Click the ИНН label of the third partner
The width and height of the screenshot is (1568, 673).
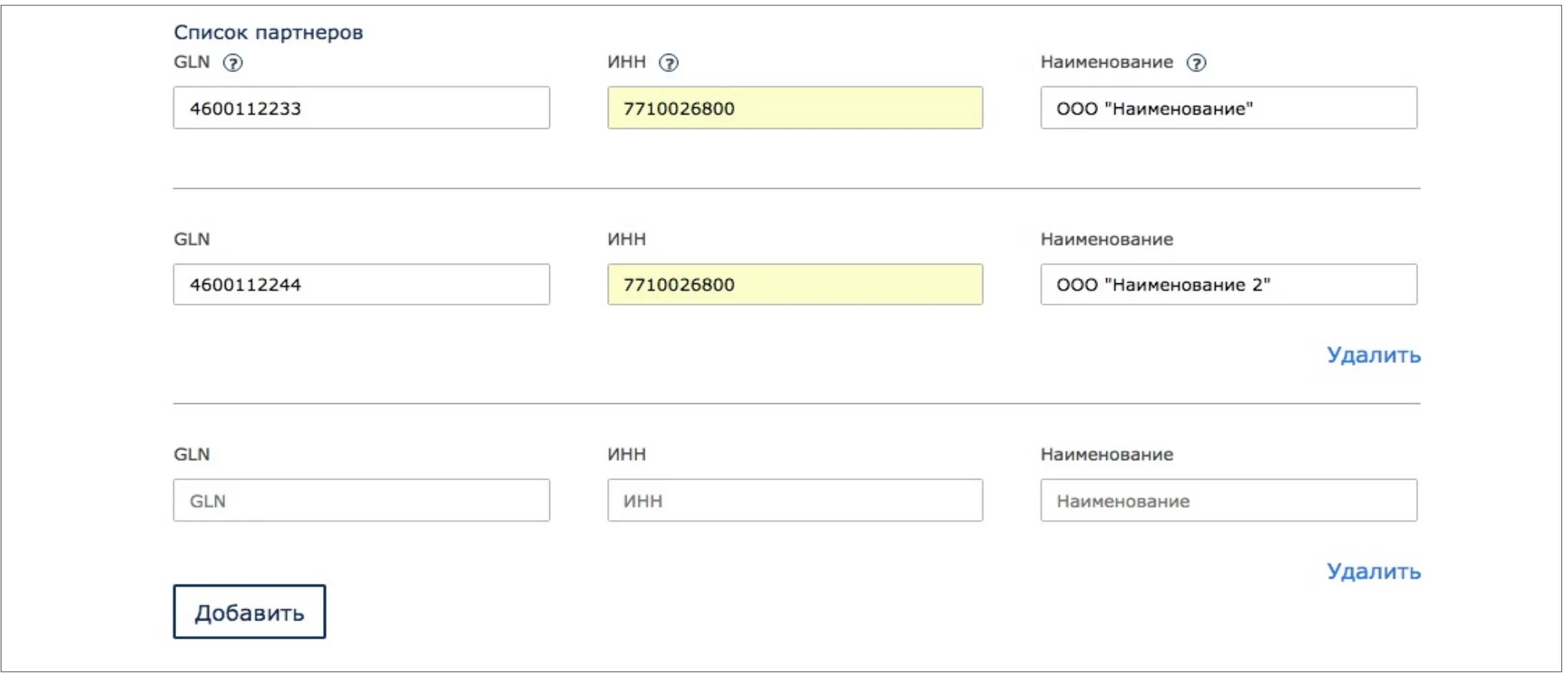[x=627, y=454]
